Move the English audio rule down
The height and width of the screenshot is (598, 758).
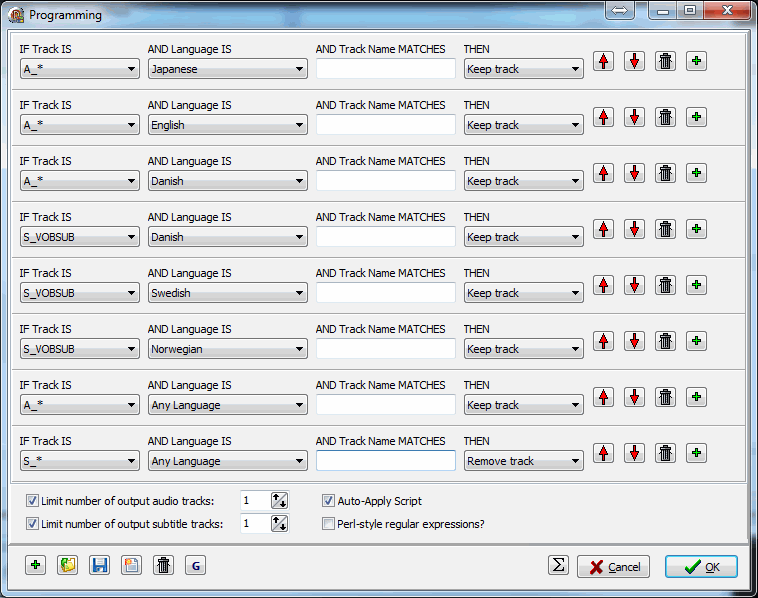634,117
